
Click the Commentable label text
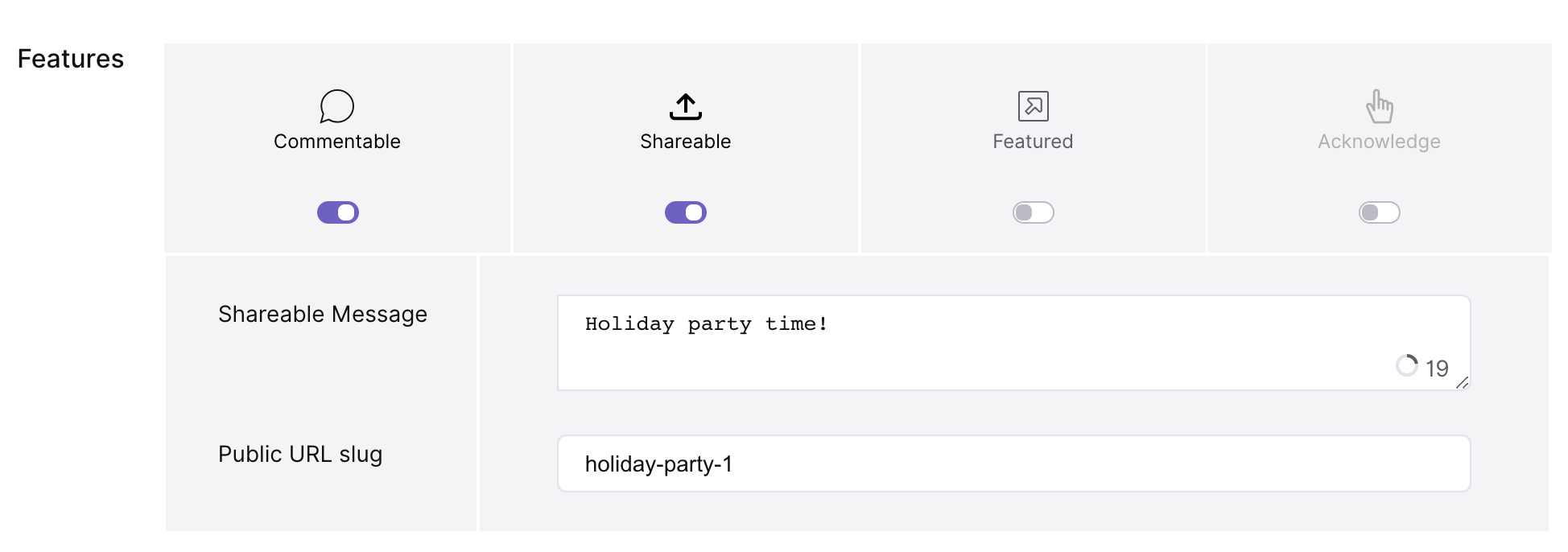click(336, 142)
